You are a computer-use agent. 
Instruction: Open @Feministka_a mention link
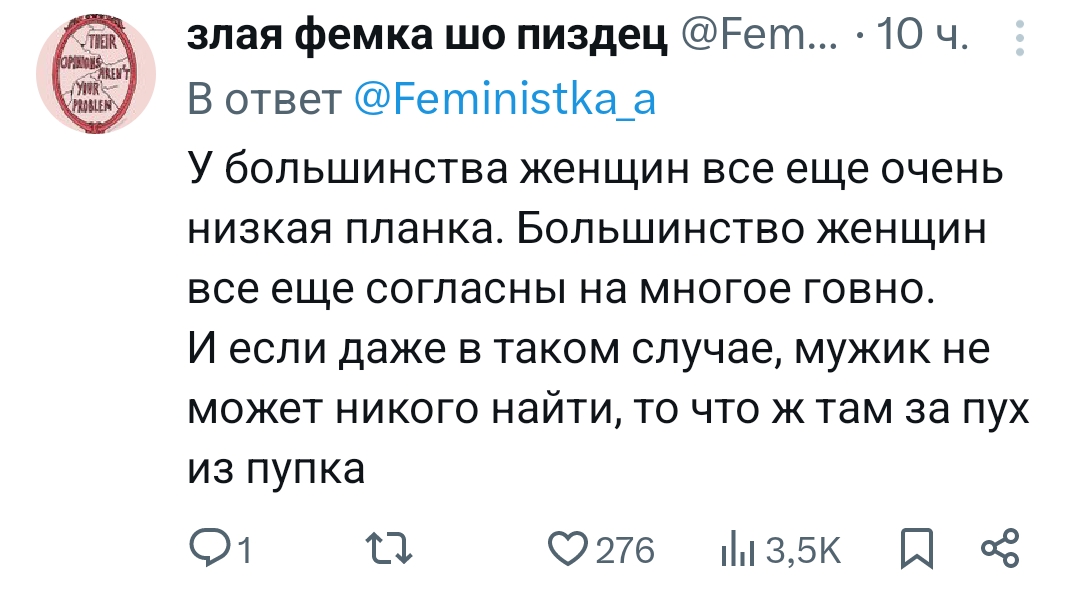point(505,99)
